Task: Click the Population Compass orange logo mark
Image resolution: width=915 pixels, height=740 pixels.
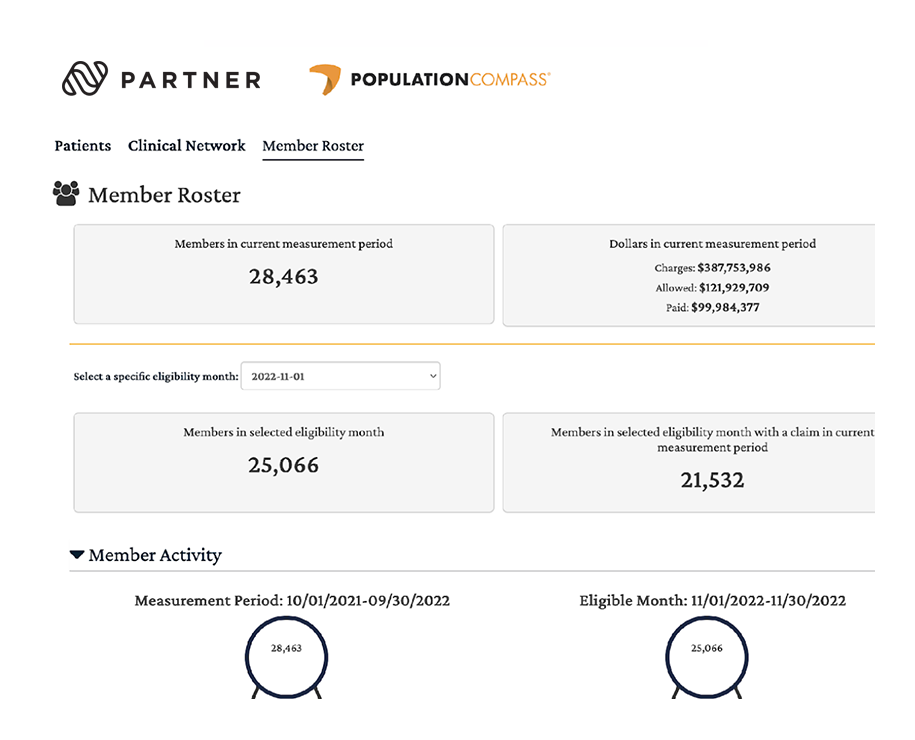Action: (325, 79)
